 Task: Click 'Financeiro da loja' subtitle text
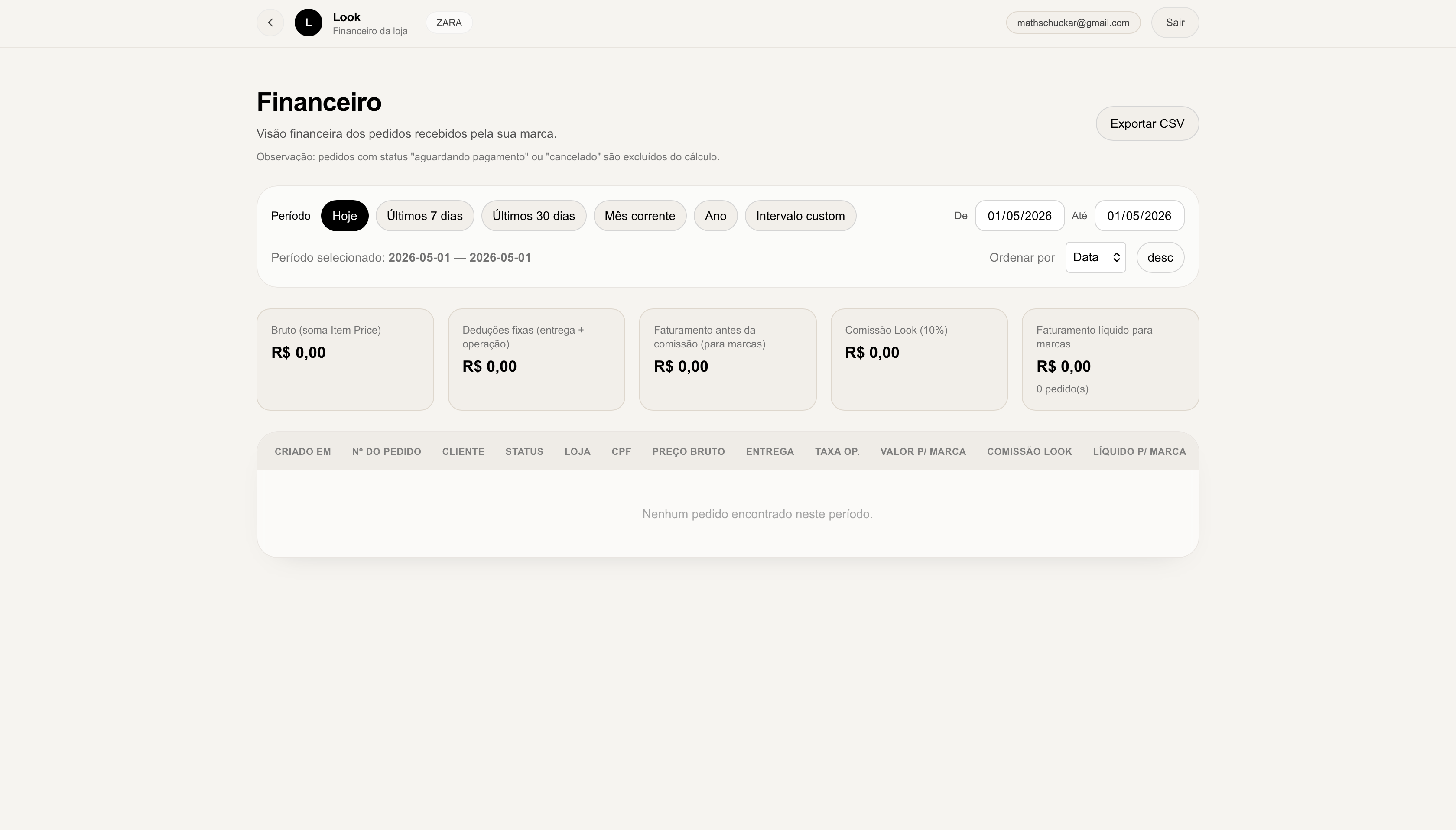pos(370,31)
